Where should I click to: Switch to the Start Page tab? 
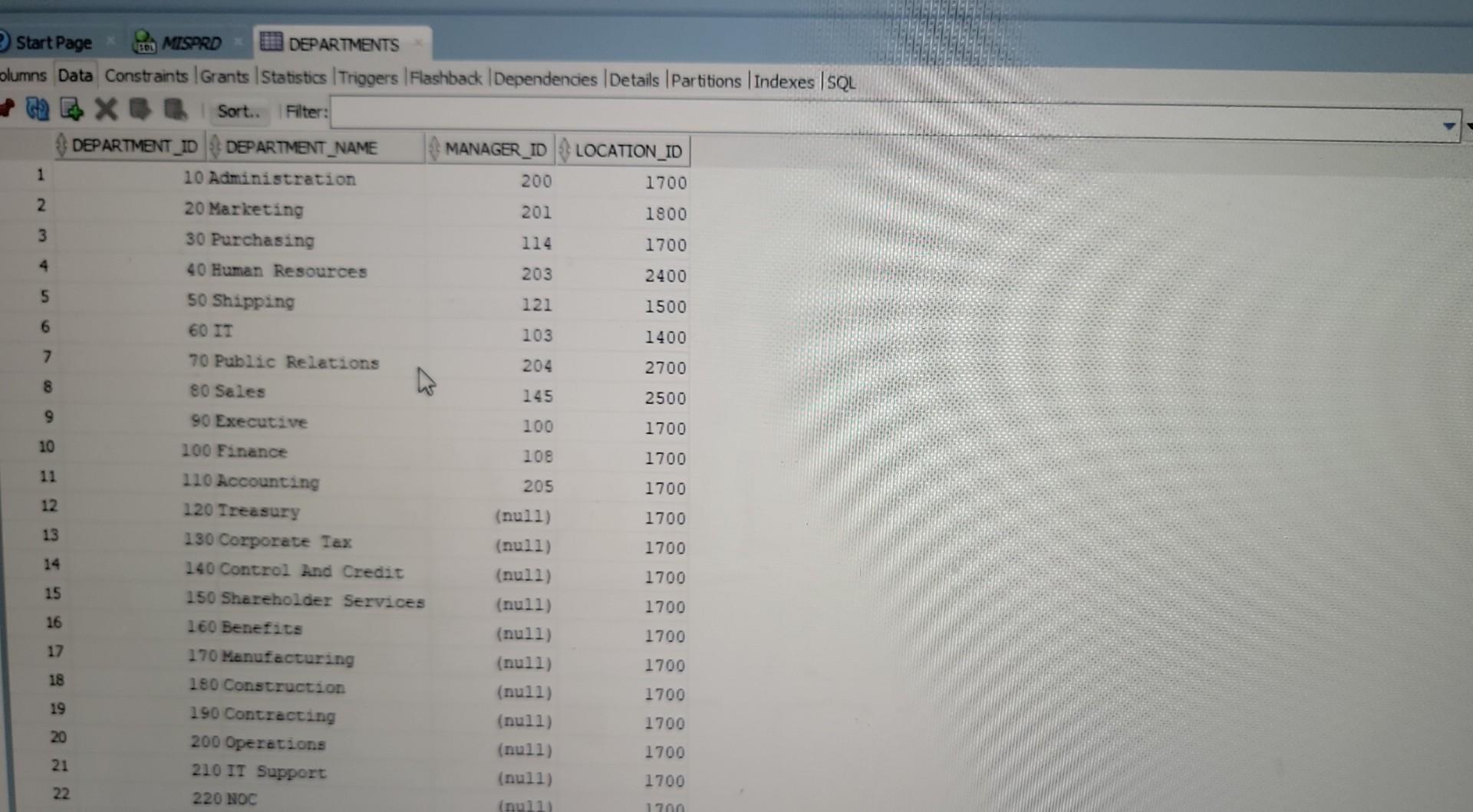(x=54, y=42)
